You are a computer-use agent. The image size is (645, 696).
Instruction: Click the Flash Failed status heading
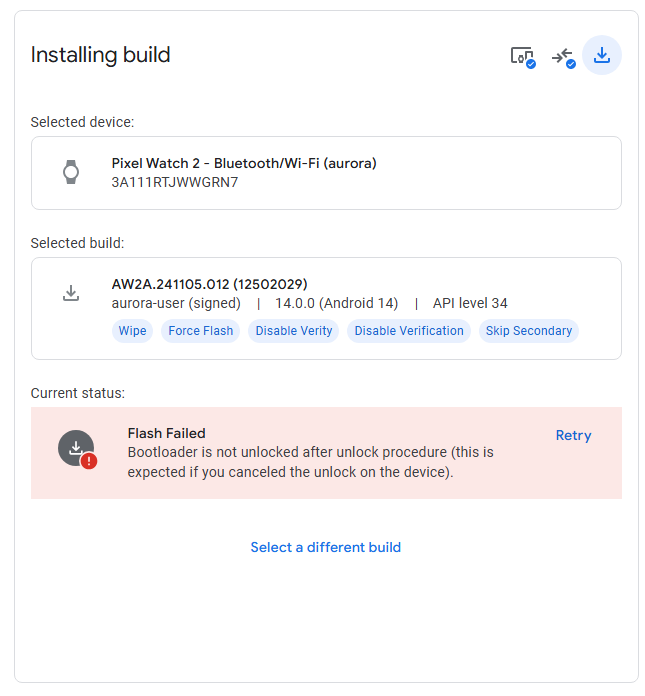click(166, 433)
